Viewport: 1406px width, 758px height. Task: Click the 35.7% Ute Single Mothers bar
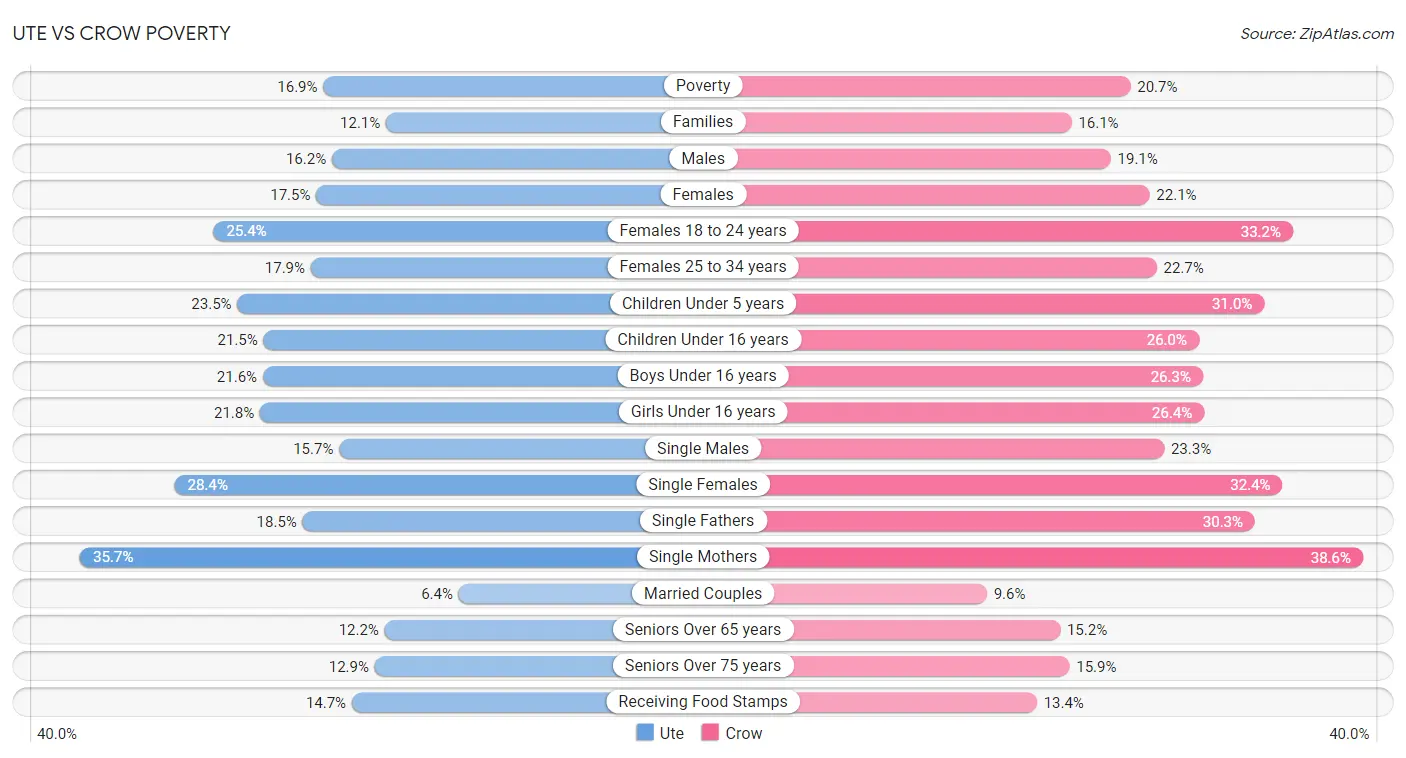(391, 557)
